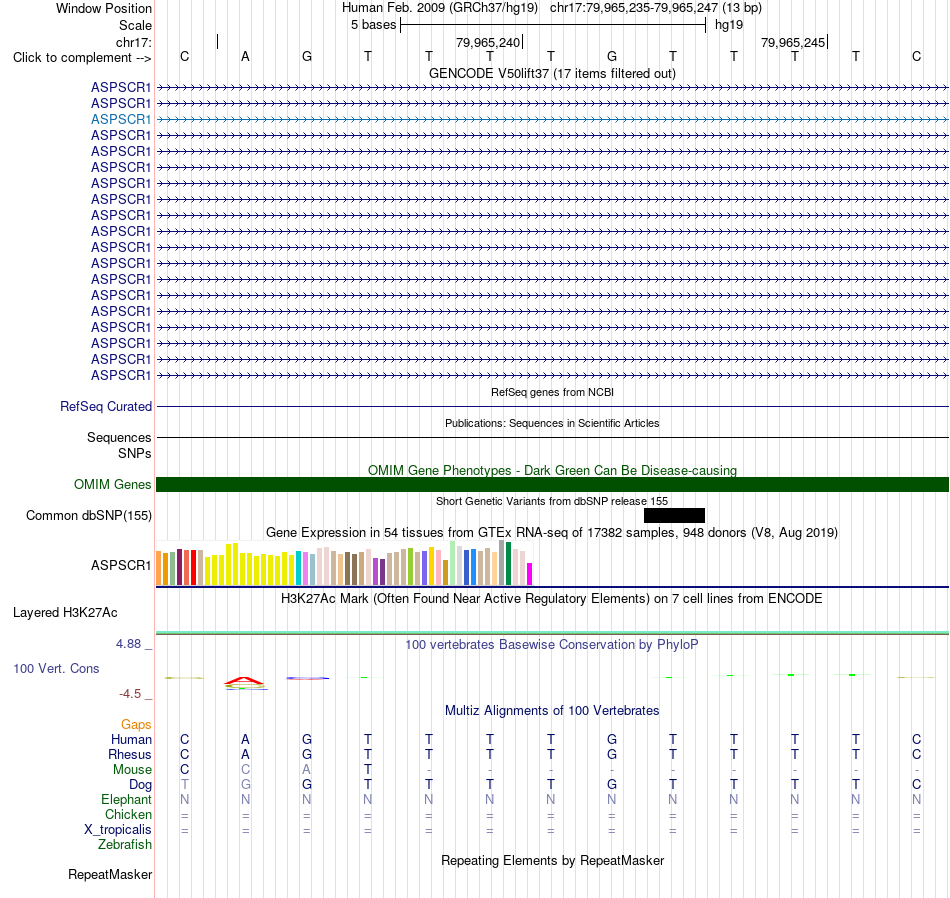Click the 'chr17:79,965,235-79,965,247 (13 bp)' position text
950x898 pixels.
point(656,8)
